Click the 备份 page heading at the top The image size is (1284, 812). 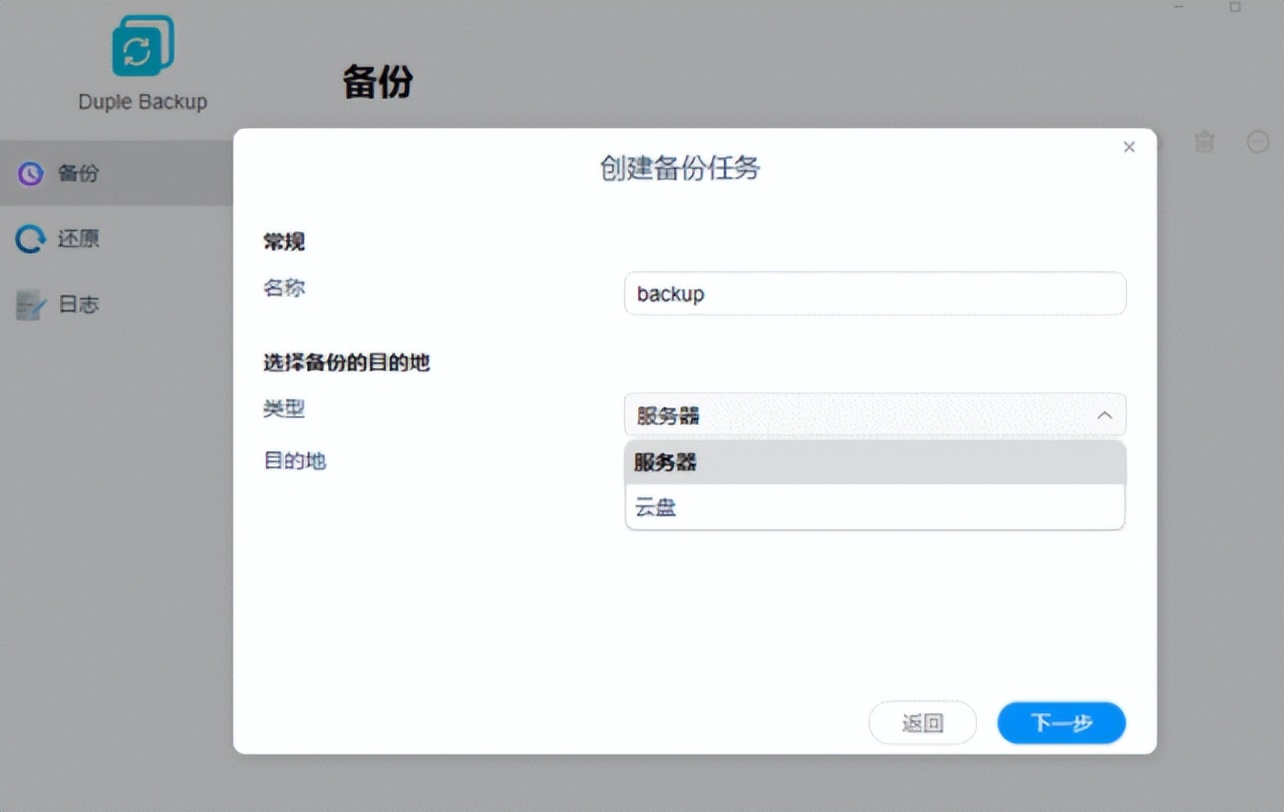pos(377,84)
